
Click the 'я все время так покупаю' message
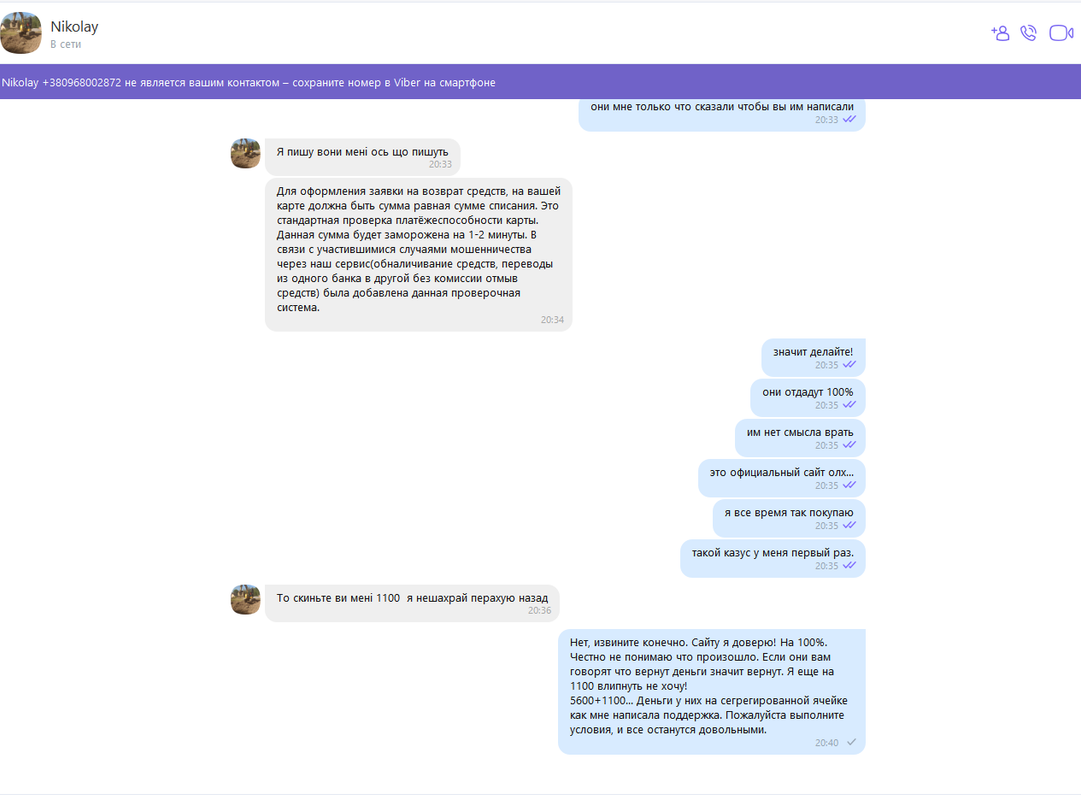pyautogui.click(x=789, y=517)
